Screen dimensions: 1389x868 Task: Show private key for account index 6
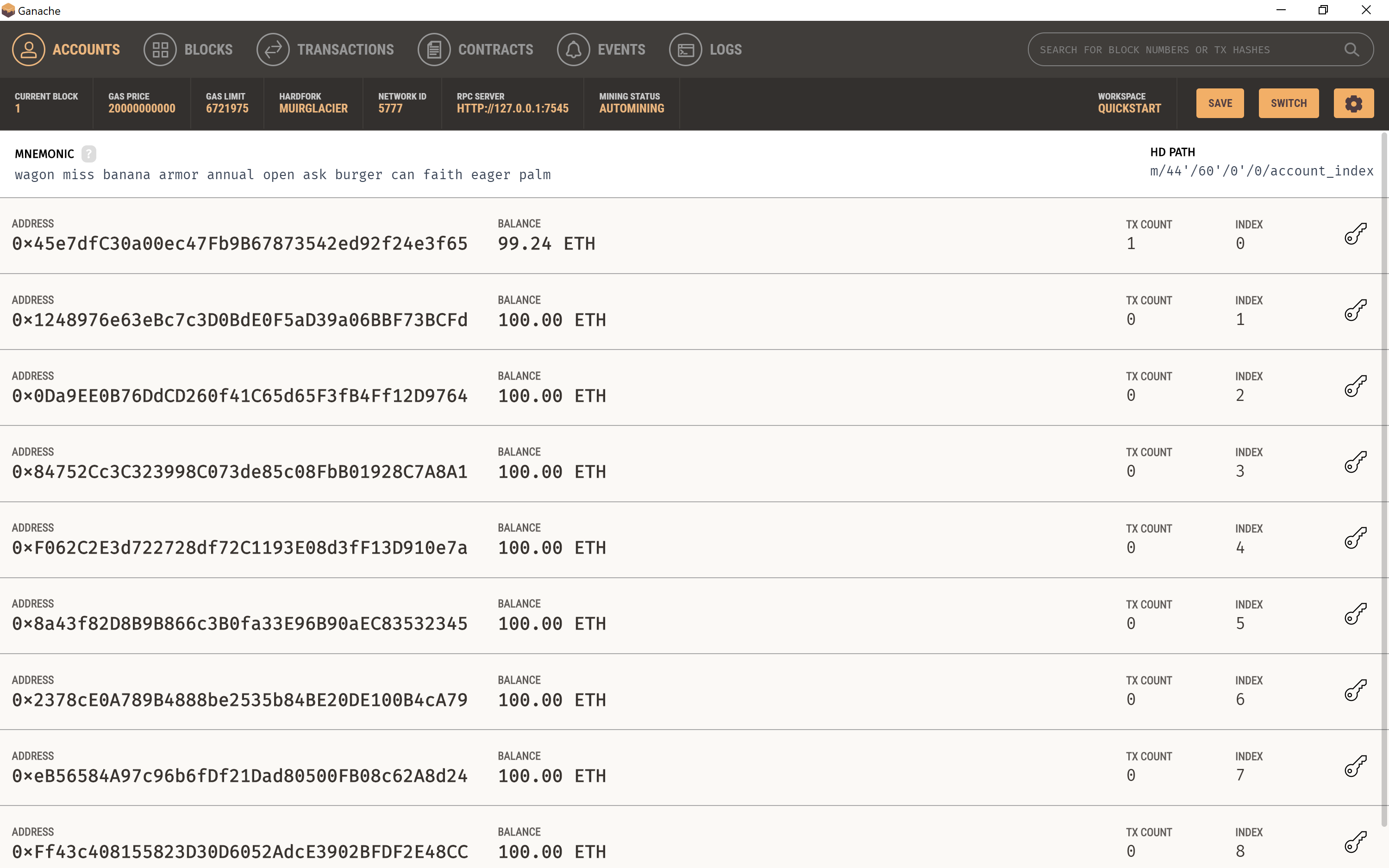tap(1355, 690)
